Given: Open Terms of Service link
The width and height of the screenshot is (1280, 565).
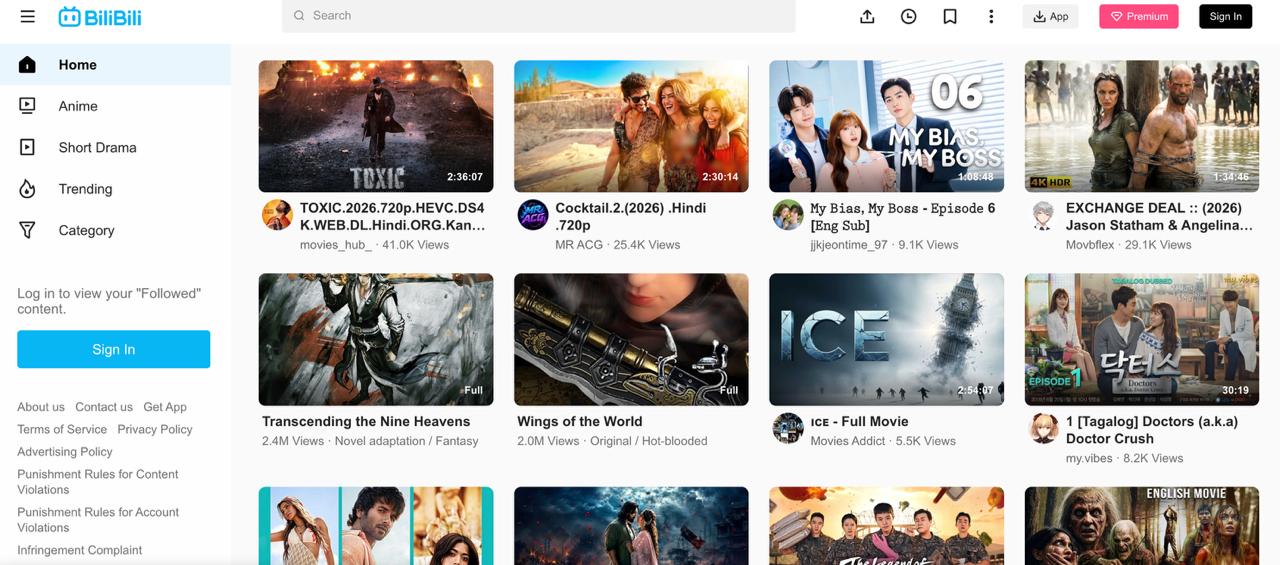Looking at the screenshot, I should coord(62,429).
